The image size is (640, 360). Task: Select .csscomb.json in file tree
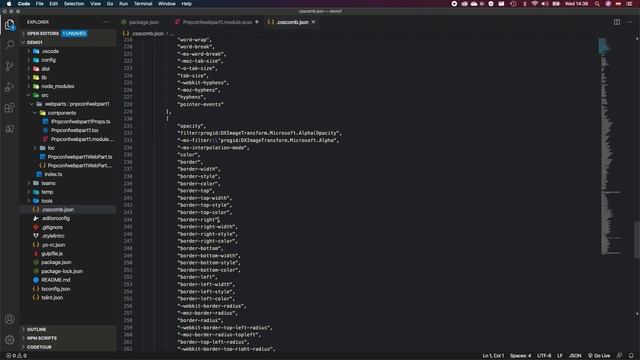[x=58, y=209]
